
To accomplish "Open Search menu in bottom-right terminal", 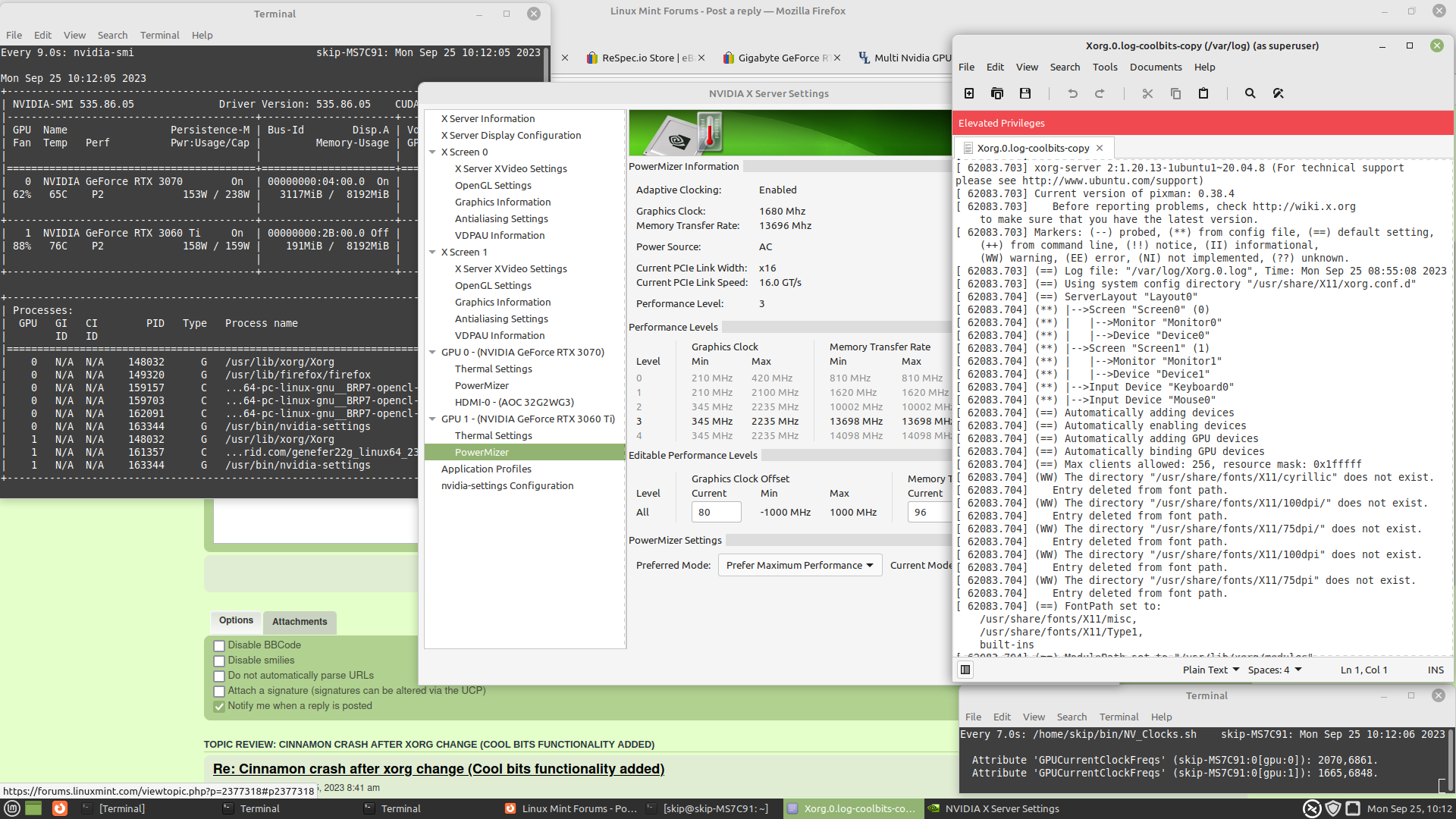I will [1072, 717].
